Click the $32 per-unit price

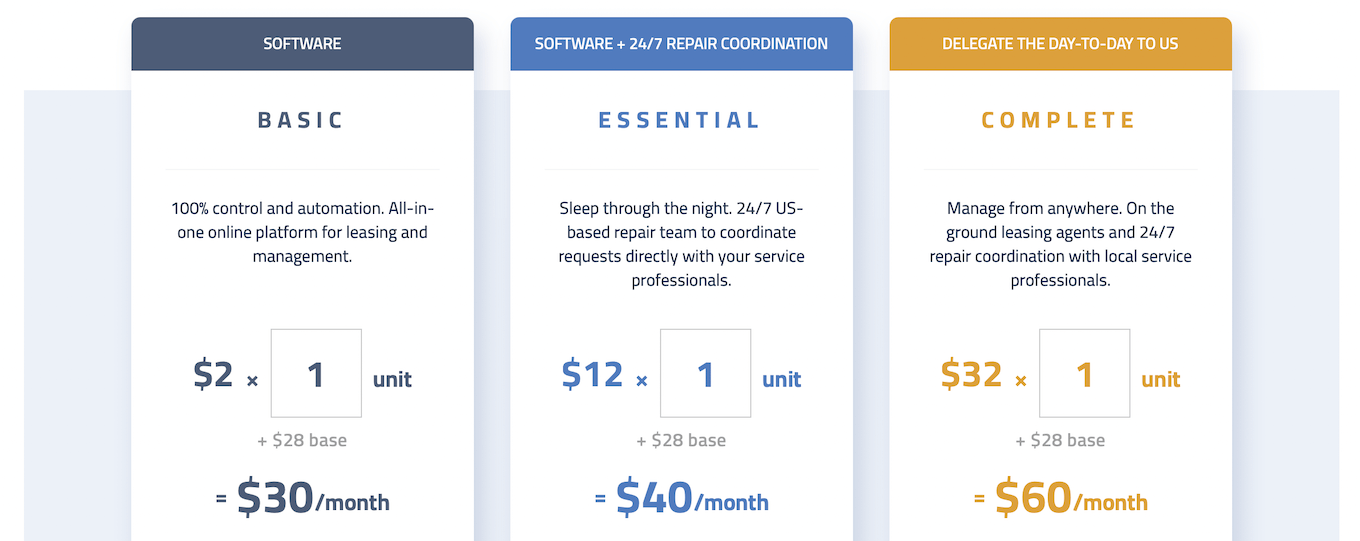(x=971, y=374)
